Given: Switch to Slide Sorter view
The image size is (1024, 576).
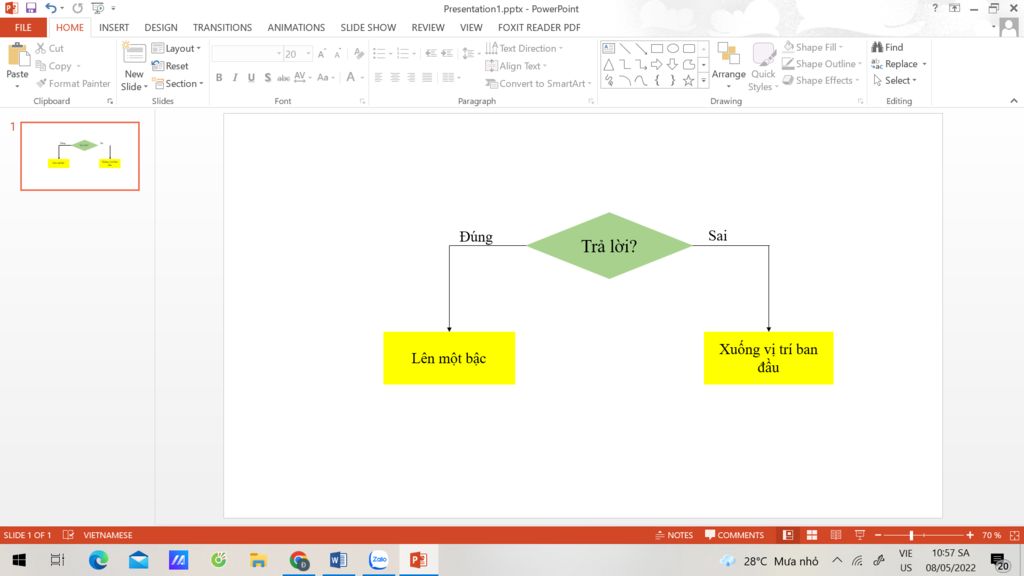Looking at the screenshot, I should [x=812, y=535].
